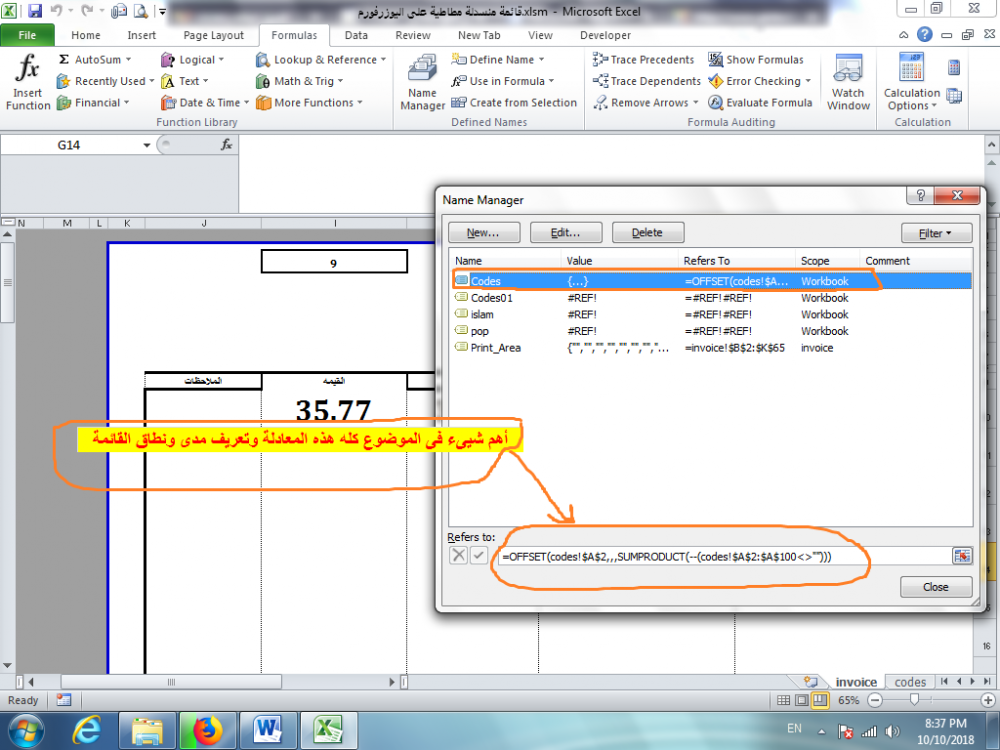Open Calculation Options
Screen dimensions: 1000x750
pyautogui.click(x=912, y=83)
